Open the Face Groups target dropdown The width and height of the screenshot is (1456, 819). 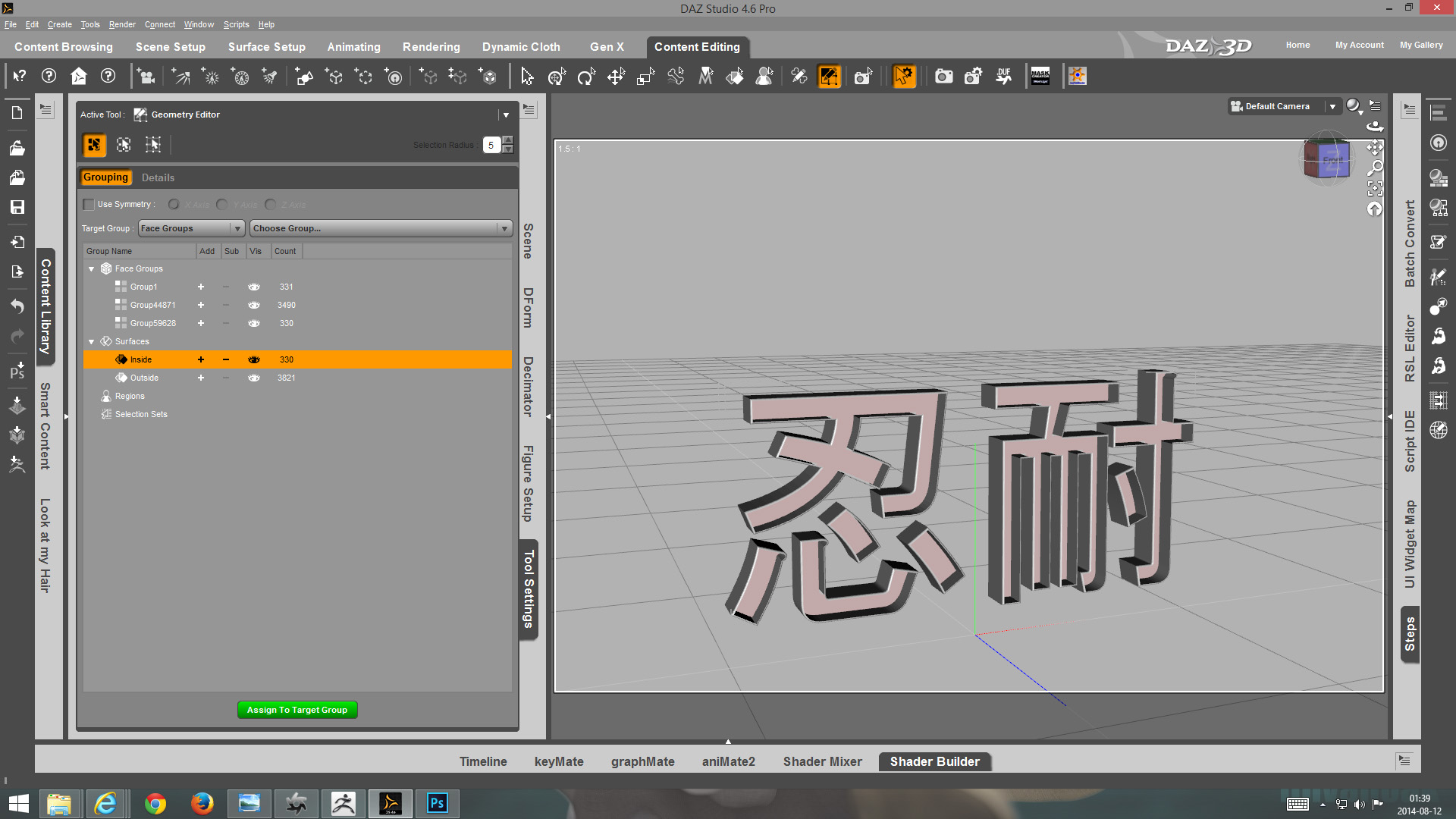pos(191,228)
